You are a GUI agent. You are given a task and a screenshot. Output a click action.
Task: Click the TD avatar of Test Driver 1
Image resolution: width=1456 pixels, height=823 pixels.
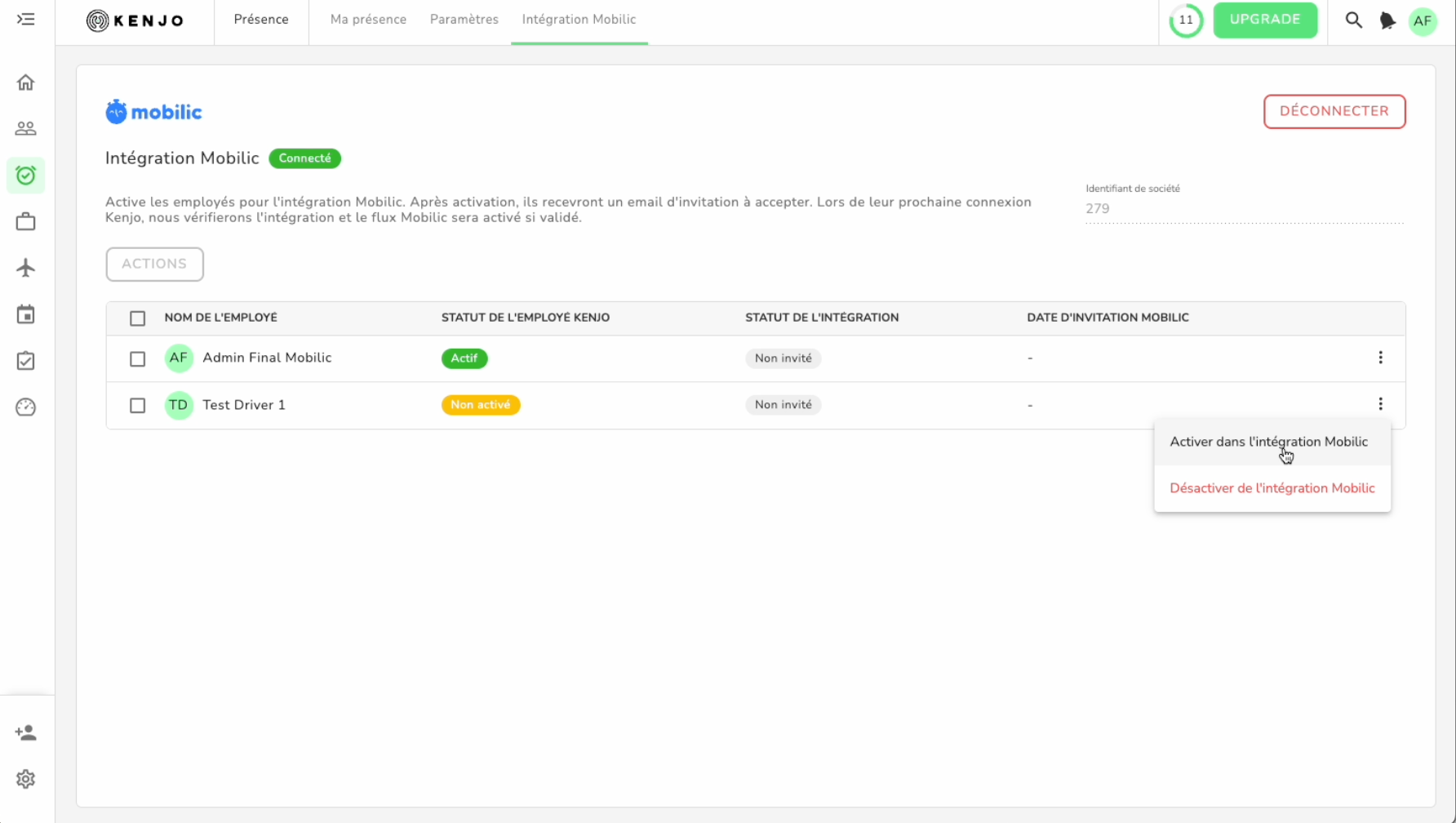[179, 405]
